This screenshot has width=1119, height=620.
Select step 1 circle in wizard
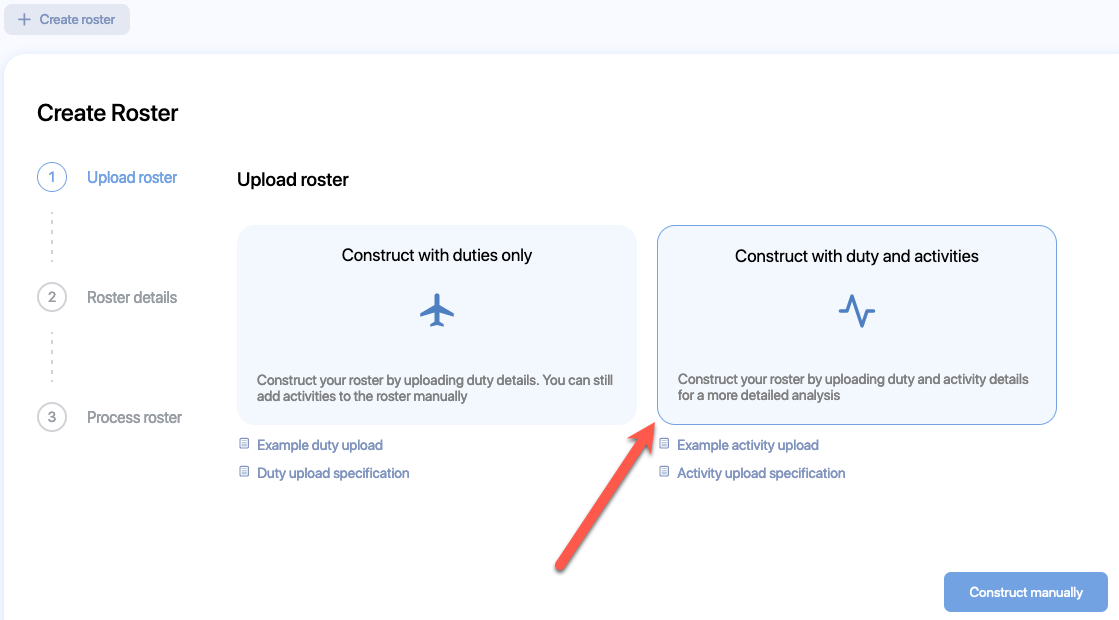point(52,177)
